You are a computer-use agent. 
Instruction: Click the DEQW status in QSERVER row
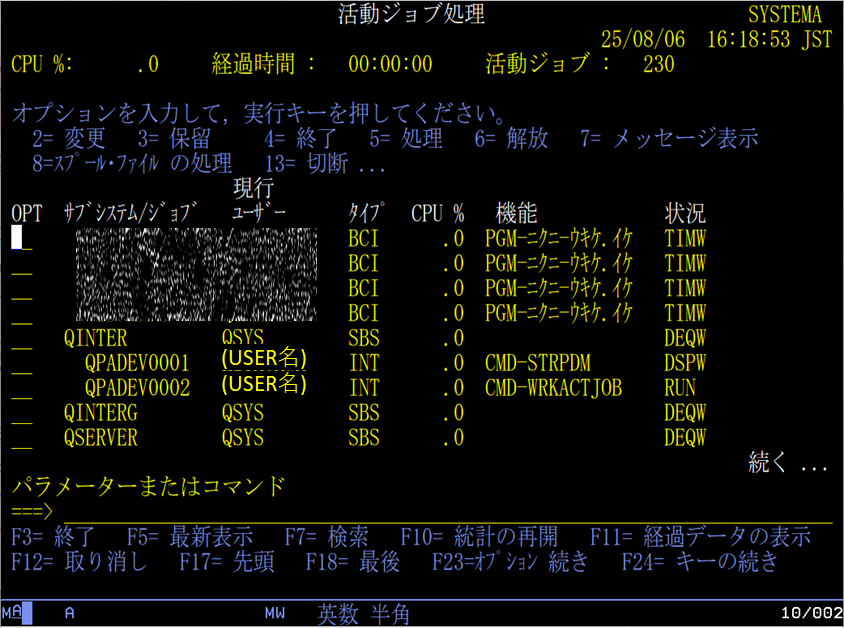[x=685, y=438]
